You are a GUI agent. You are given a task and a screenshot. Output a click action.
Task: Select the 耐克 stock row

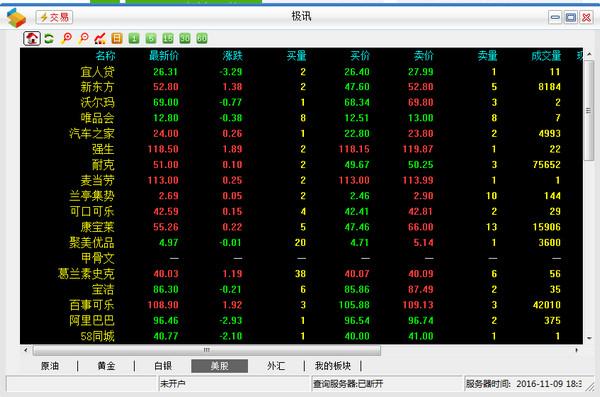[301, 165]
